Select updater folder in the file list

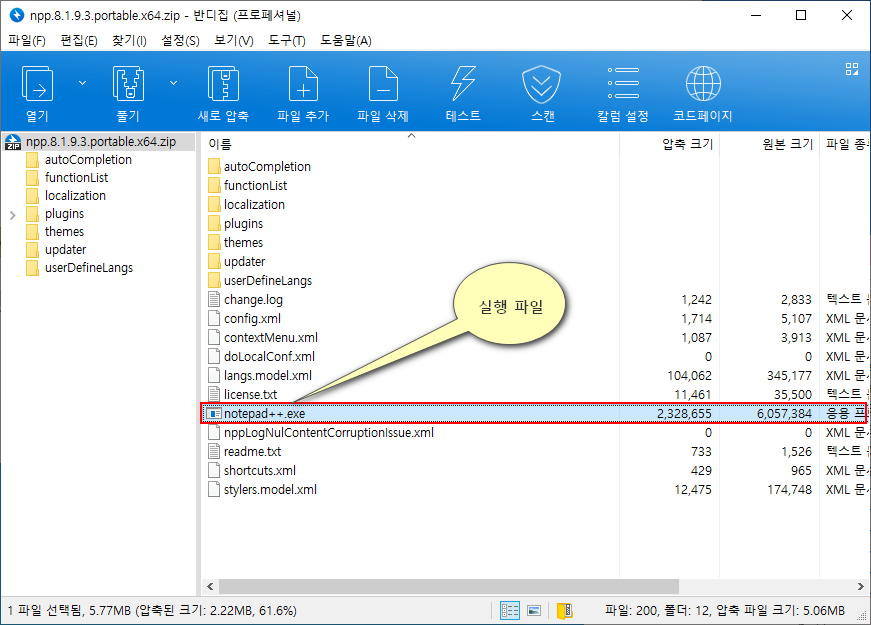[244, 261]
